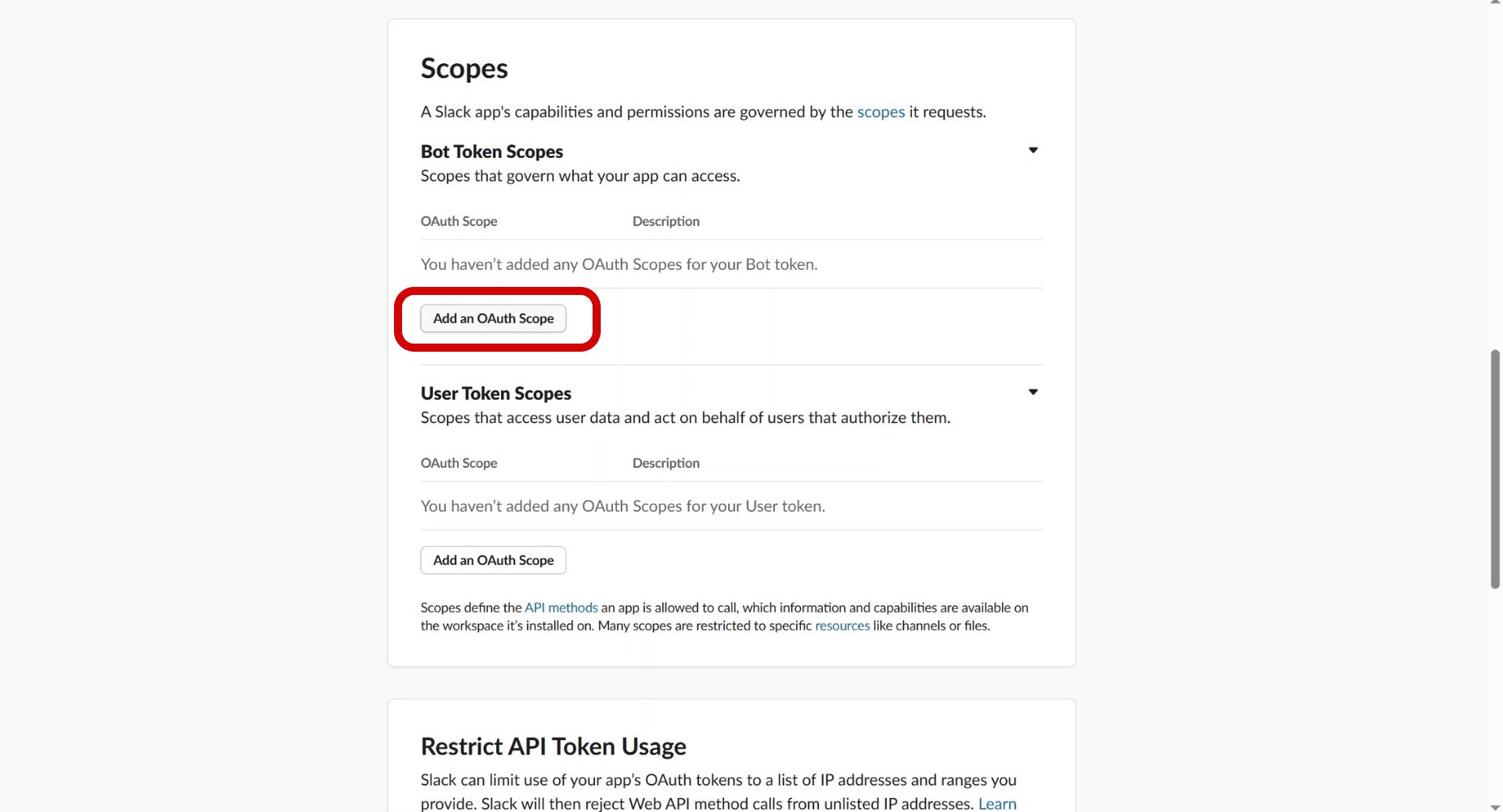Click the Restrict API Token Usage heading
The width and height of the screenshot is (1503, 812).
point(553,746)
